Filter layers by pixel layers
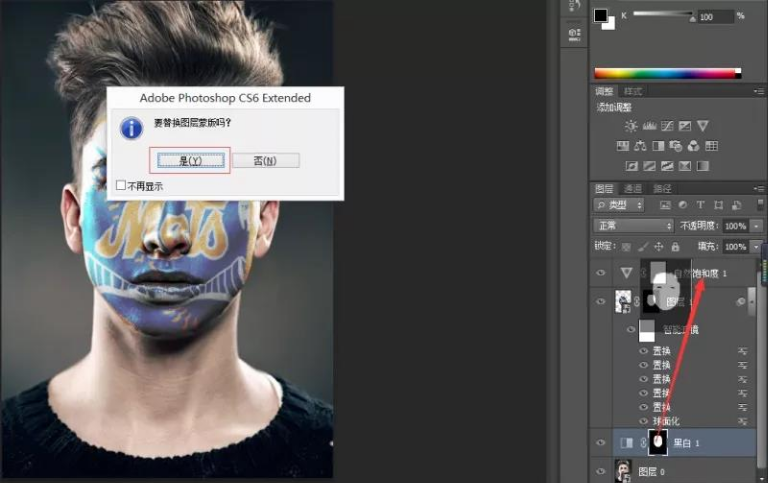The width and height of the screenshot is (768, 483). pos(665,205)
